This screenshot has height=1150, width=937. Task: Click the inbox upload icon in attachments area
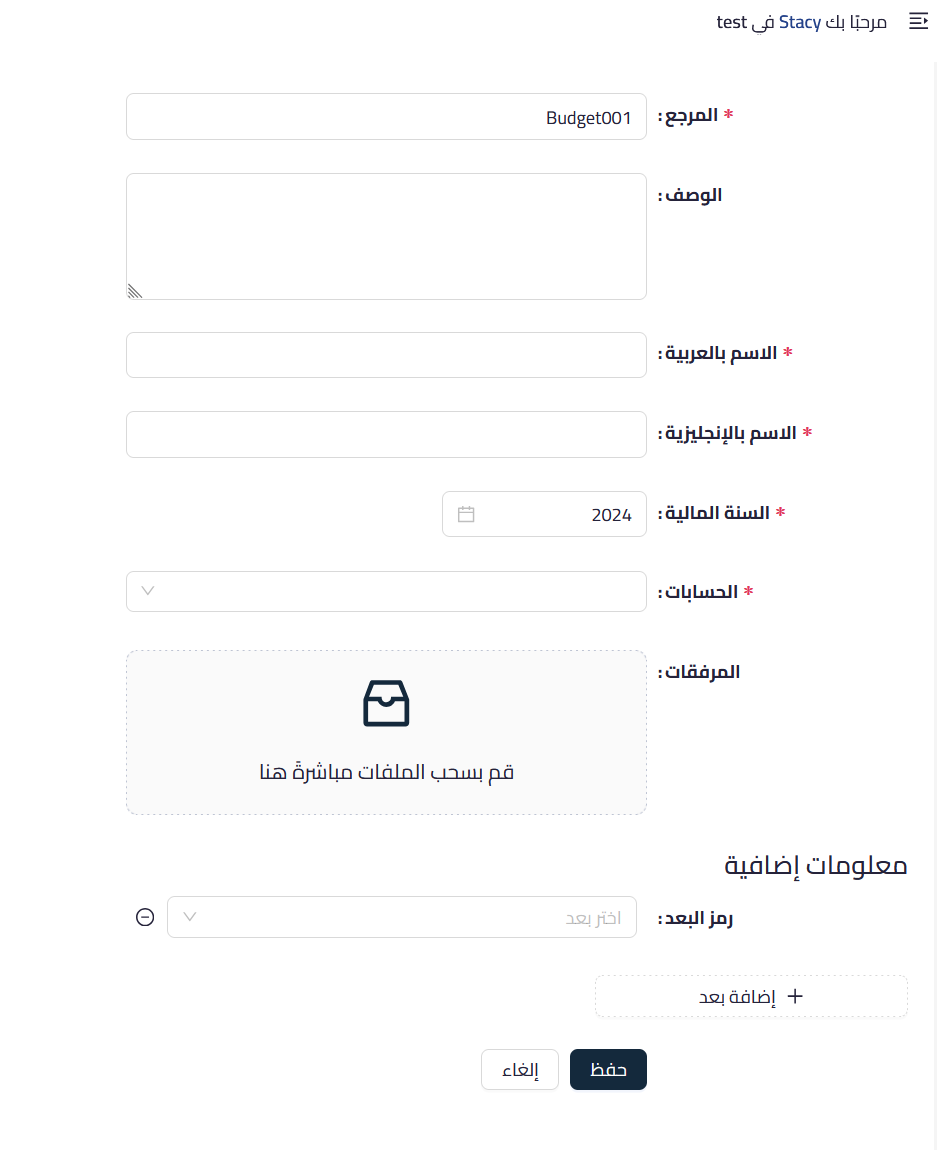tap(386, 703)
